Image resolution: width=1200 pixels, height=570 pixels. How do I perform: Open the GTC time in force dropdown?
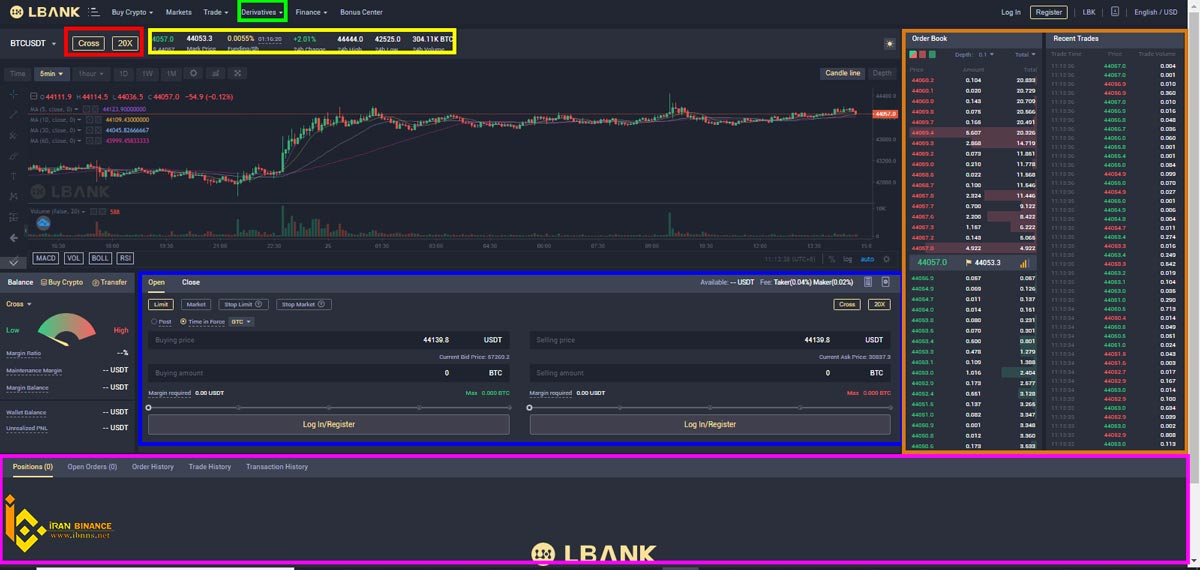(241, 322)
